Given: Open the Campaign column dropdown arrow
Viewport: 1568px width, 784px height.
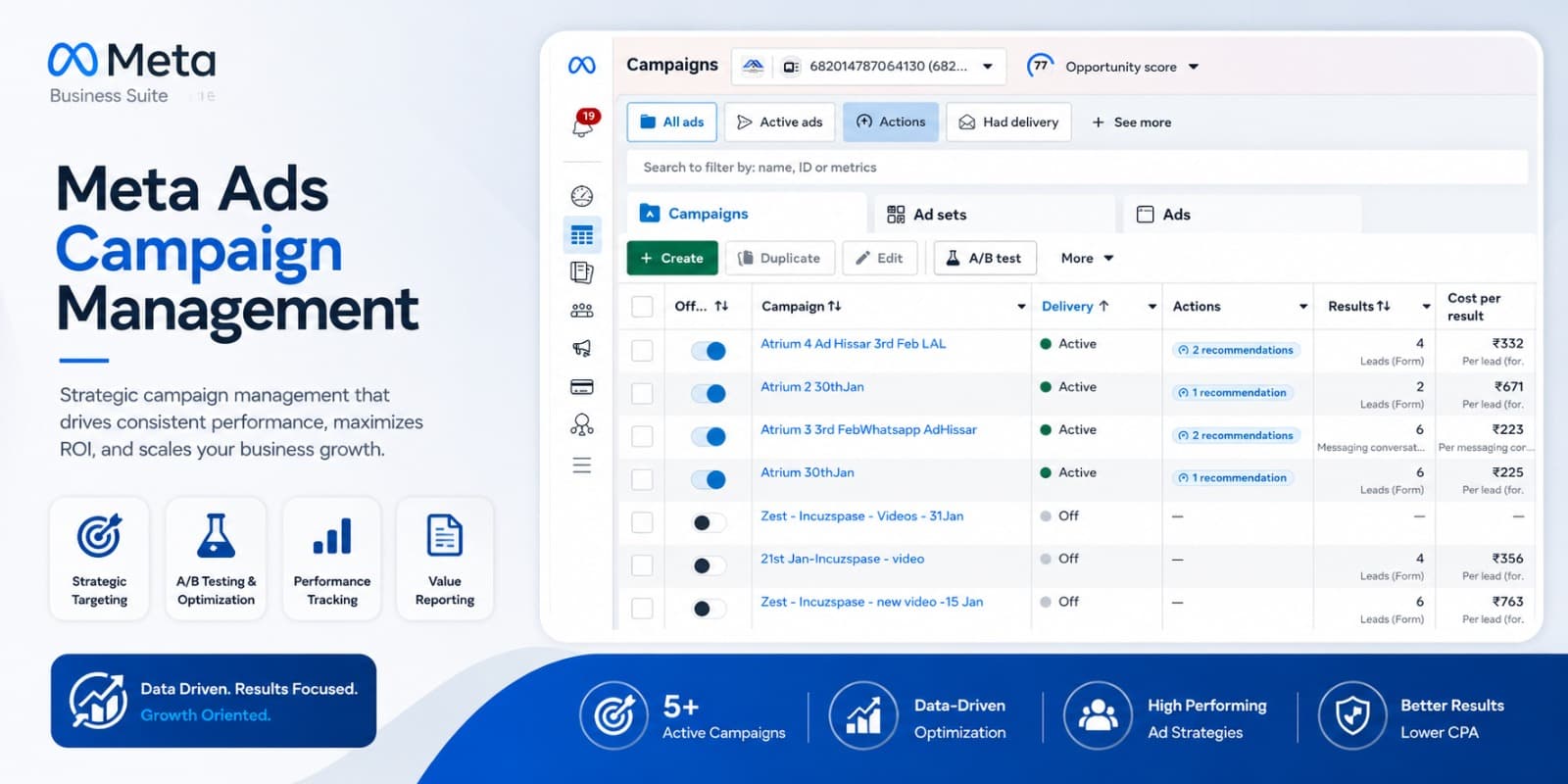Looking at the screenshot, I should (x=1021, y=307).
